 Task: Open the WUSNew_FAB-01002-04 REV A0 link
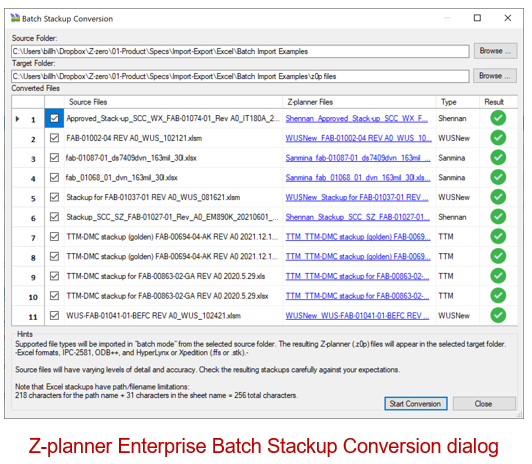(358, 138)
